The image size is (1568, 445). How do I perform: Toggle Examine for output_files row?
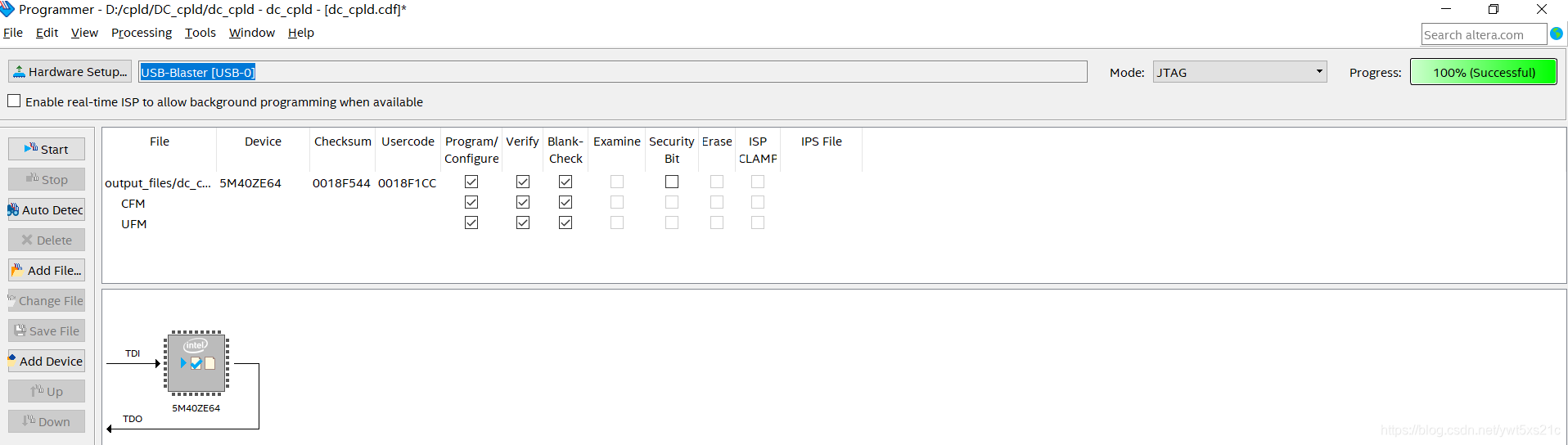click(x=617, y=182)
